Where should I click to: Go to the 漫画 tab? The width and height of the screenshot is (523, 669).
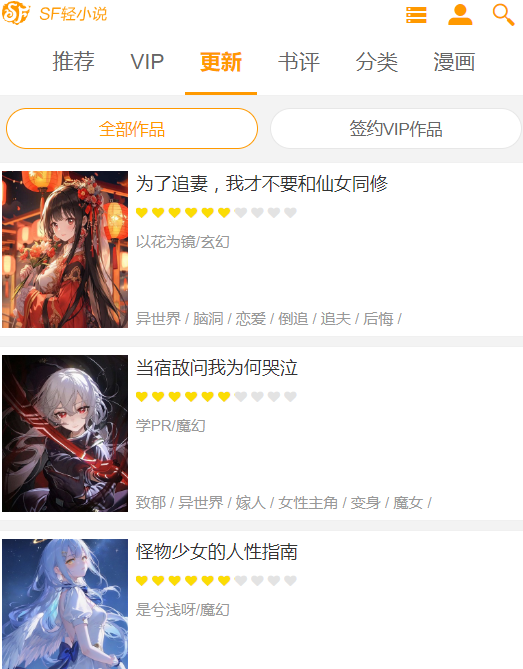(454, 62)
